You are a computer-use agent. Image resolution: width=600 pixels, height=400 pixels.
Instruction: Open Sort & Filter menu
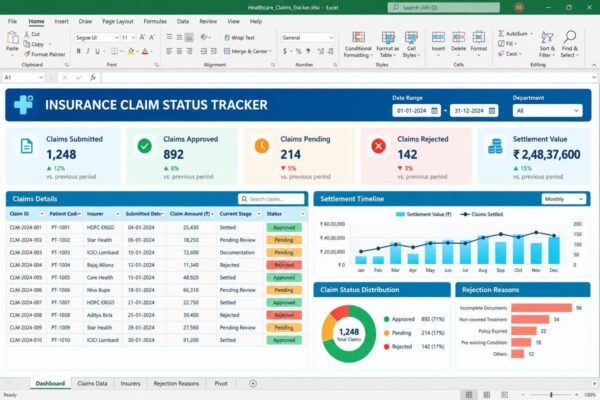click(547, 44)
